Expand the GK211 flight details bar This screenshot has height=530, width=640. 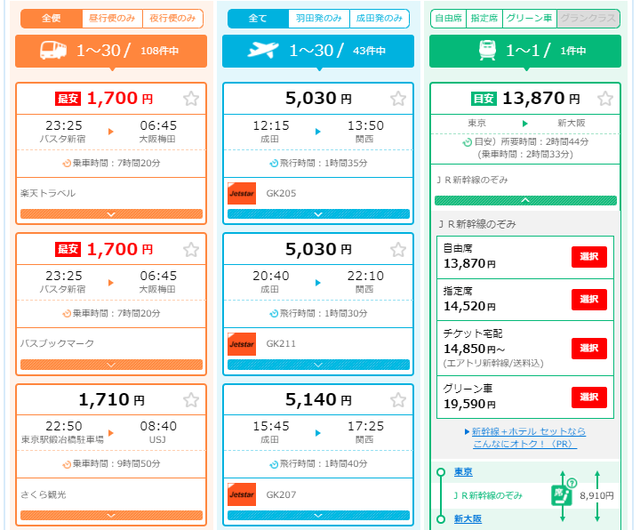coord(318,365)
